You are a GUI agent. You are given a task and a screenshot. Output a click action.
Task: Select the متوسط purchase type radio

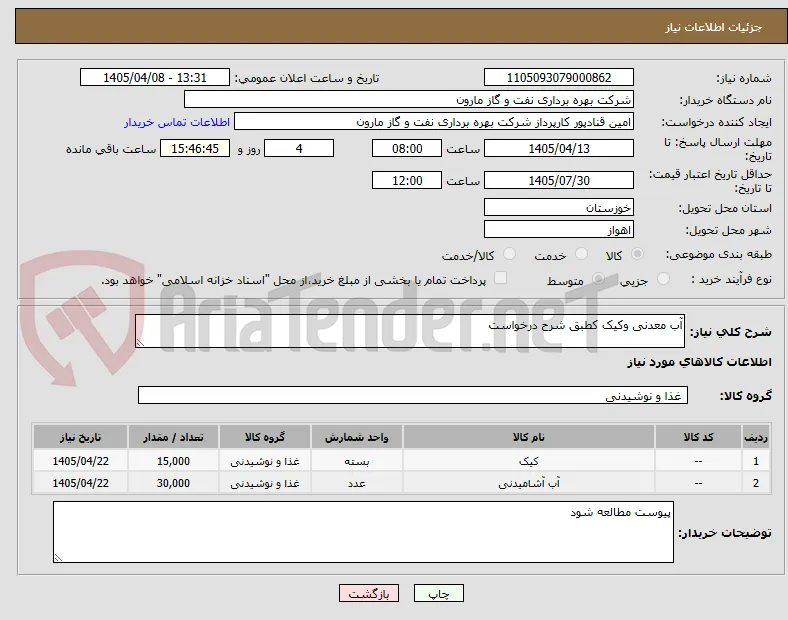coord(598,279)
